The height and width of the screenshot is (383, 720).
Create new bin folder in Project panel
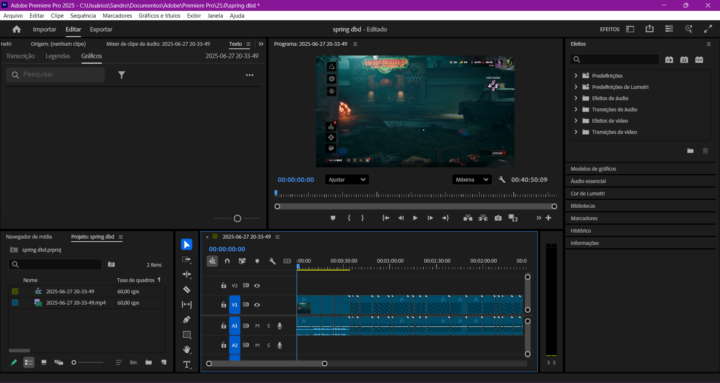(148, 362)
